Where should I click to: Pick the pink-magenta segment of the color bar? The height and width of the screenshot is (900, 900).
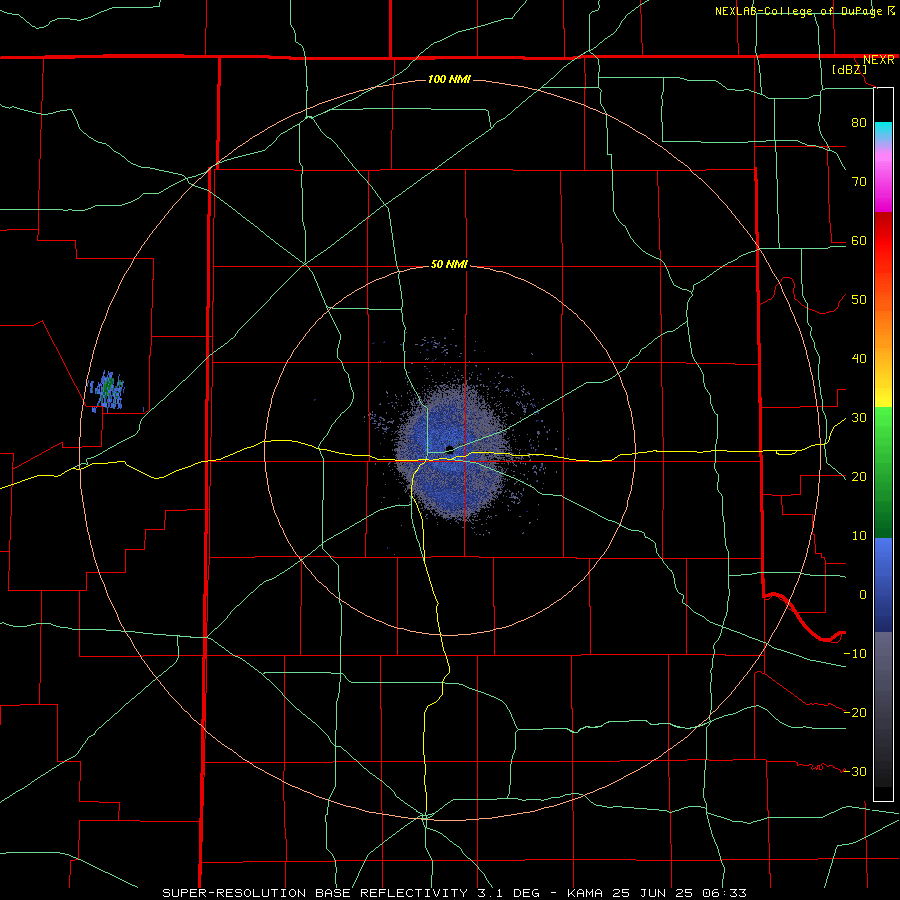pos(883,179)
